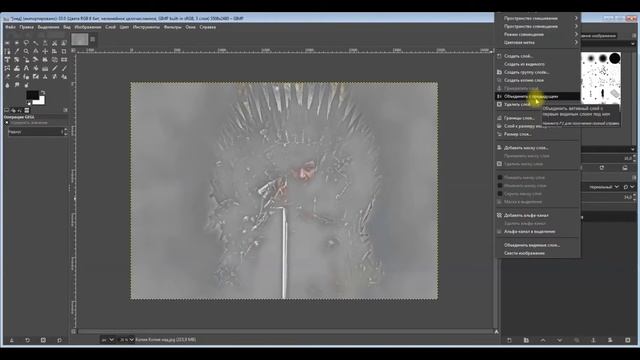Create new layer button in Layers panel

click(x=509, y=340)
